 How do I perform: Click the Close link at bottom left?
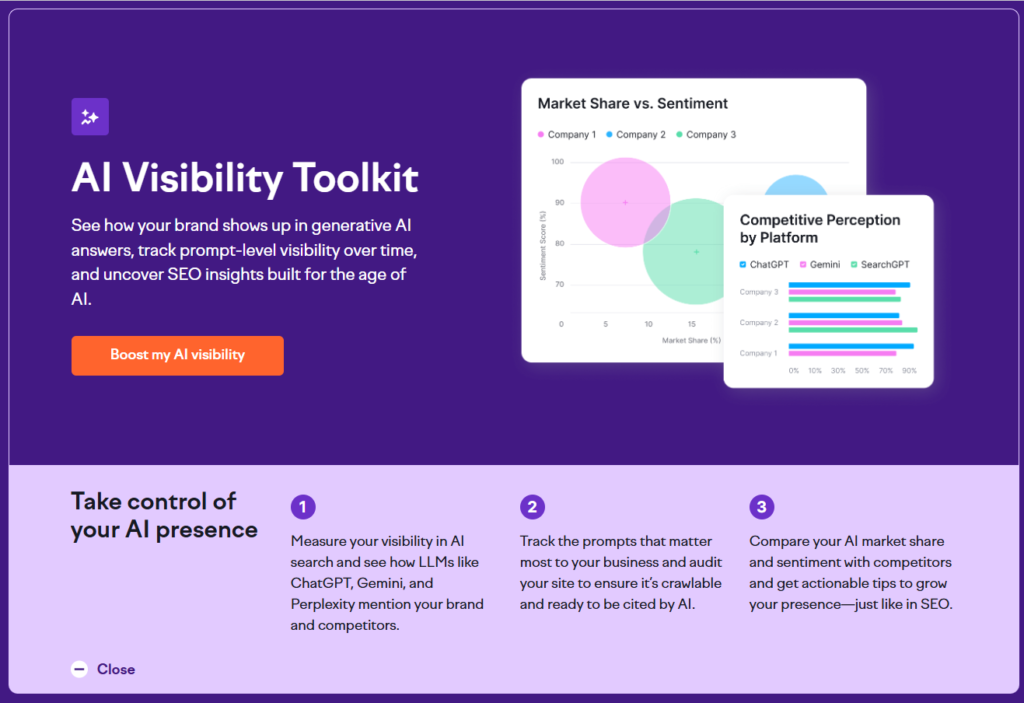pyautogui.click(x=116, y=669)
